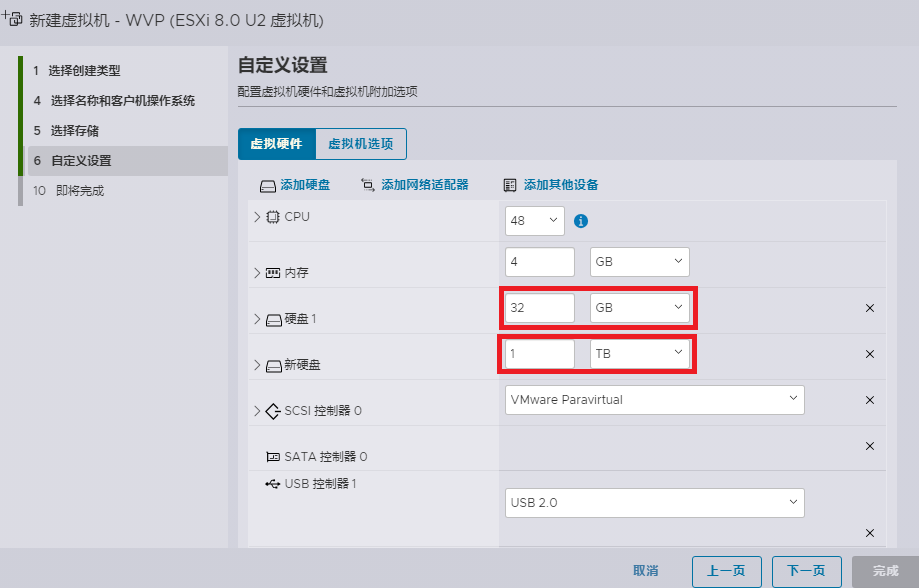Click the 下一页 next button
This screenshot has width=919, height=588.
806,571
